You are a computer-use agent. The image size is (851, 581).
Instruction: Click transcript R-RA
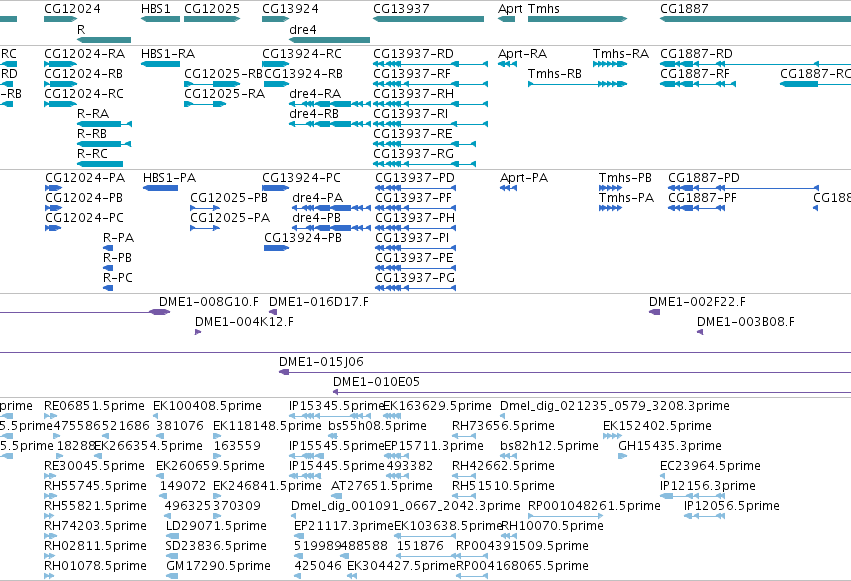tap(93, 114)
